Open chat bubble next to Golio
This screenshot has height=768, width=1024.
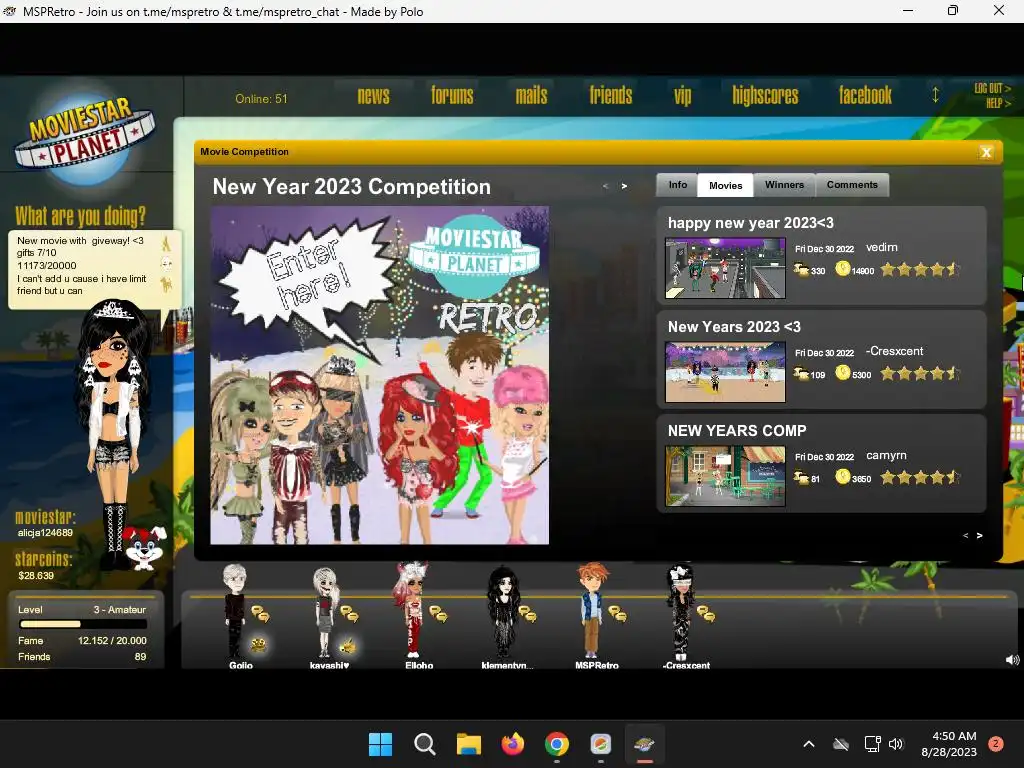261,614
